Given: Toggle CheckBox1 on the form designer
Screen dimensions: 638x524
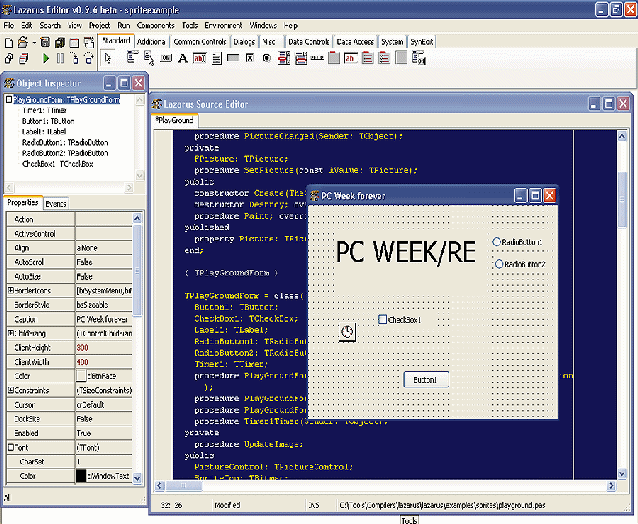Looking at the screenshot, I should (x=384, y=320).
